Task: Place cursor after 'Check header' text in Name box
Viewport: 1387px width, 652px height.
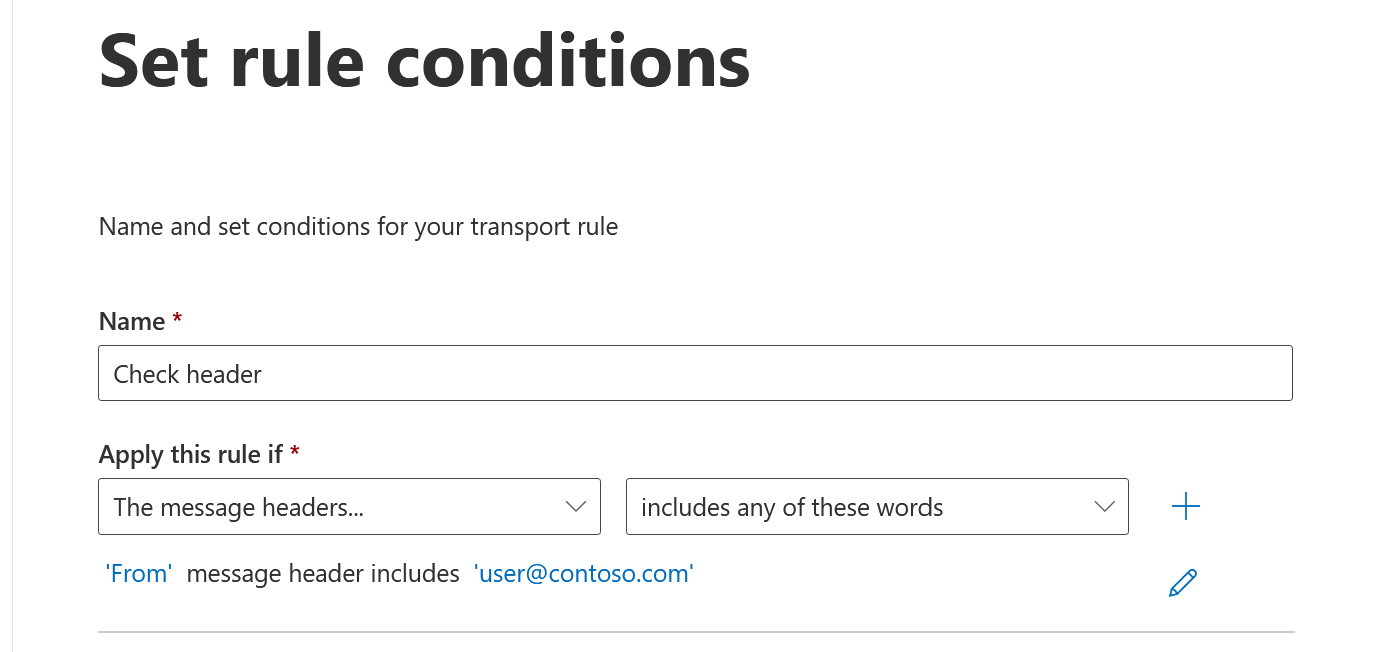Action: click(264, 374)
